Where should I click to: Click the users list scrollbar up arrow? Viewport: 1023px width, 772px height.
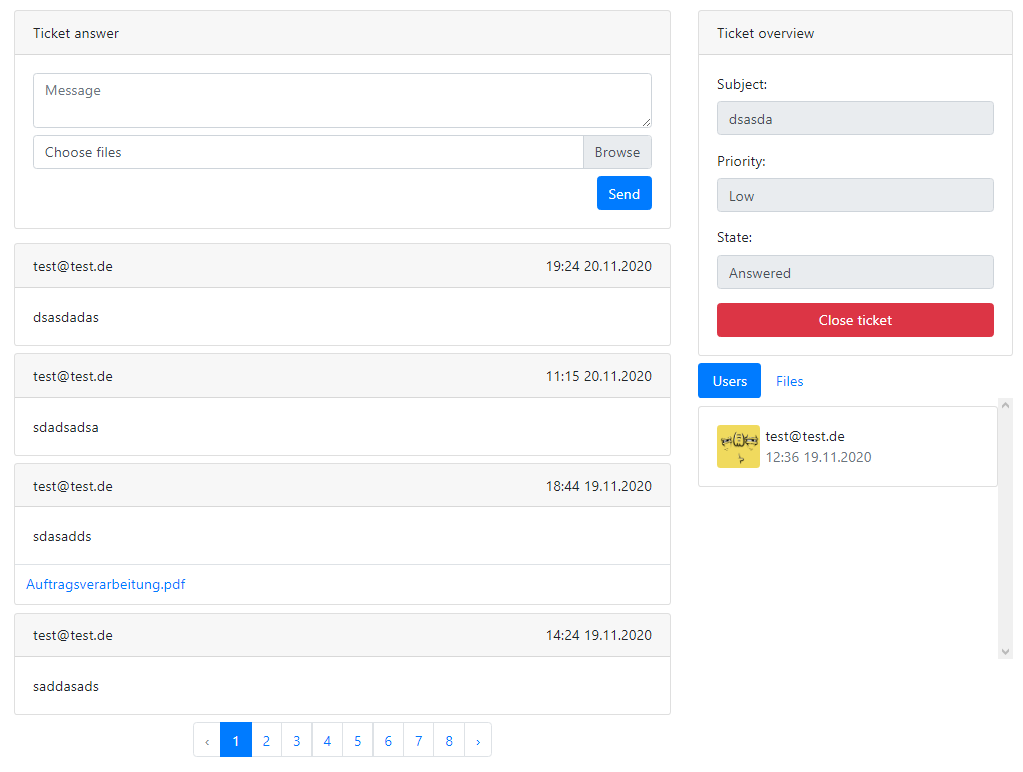click(1005, 405)
